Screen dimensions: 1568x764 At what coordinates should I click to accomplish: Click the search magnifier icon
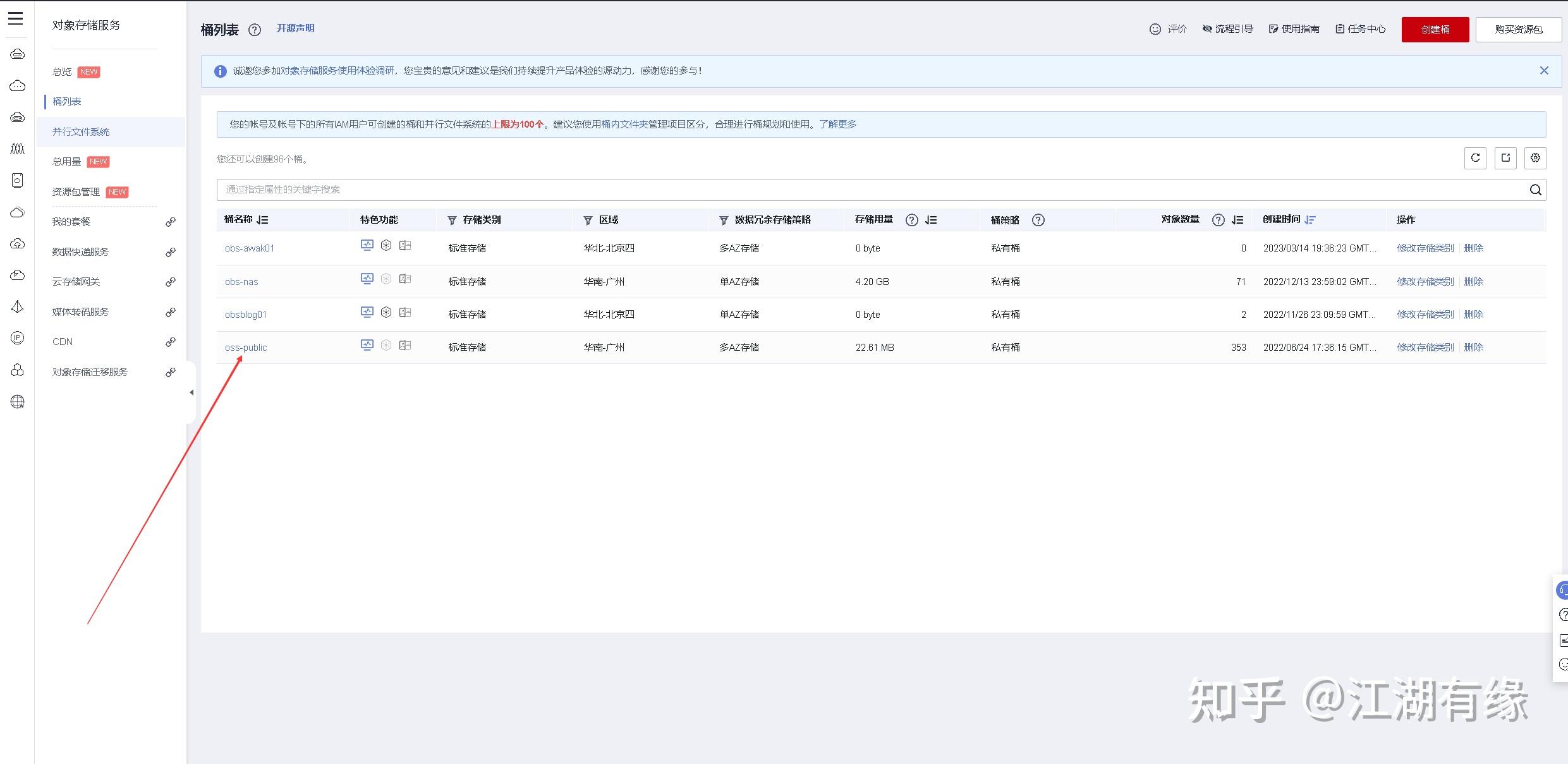1535,190
